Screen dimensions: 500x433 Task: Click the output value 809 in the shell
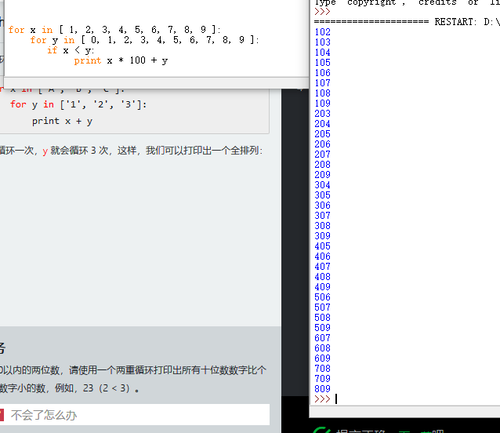click(x=322, y=389)
